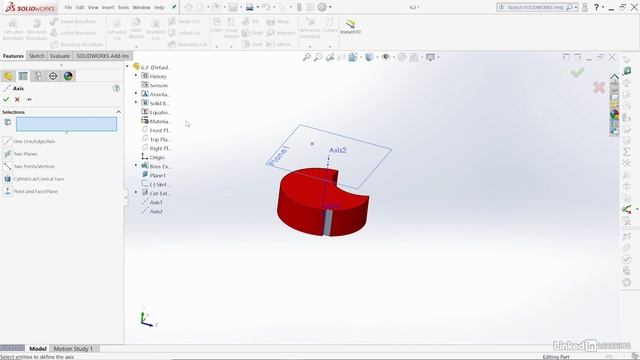Select Front Plane in the tree
640x360 pixels.
[x=156, y=130]
